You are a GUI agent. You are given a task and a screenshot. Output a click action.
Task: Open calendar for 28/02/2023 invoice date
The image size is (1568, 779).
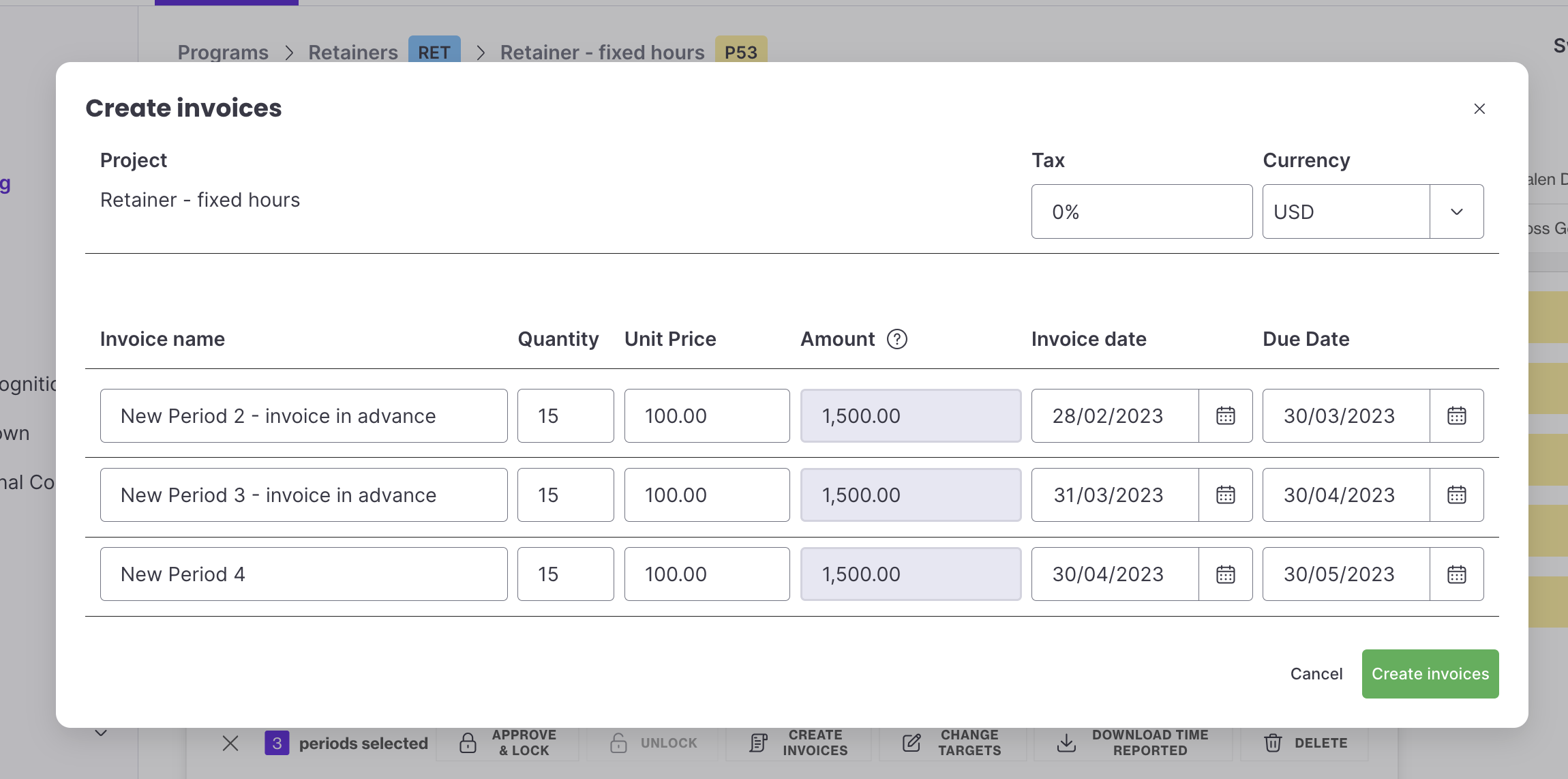click(x=1225, y=416)
